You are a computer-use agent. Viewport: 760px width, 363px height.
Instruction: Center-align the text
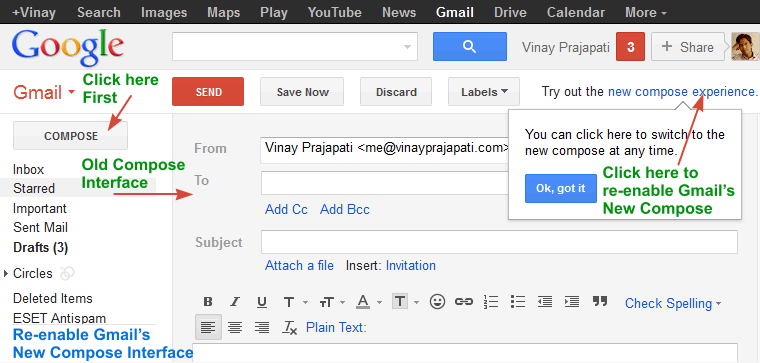click(x=235, y=328)
